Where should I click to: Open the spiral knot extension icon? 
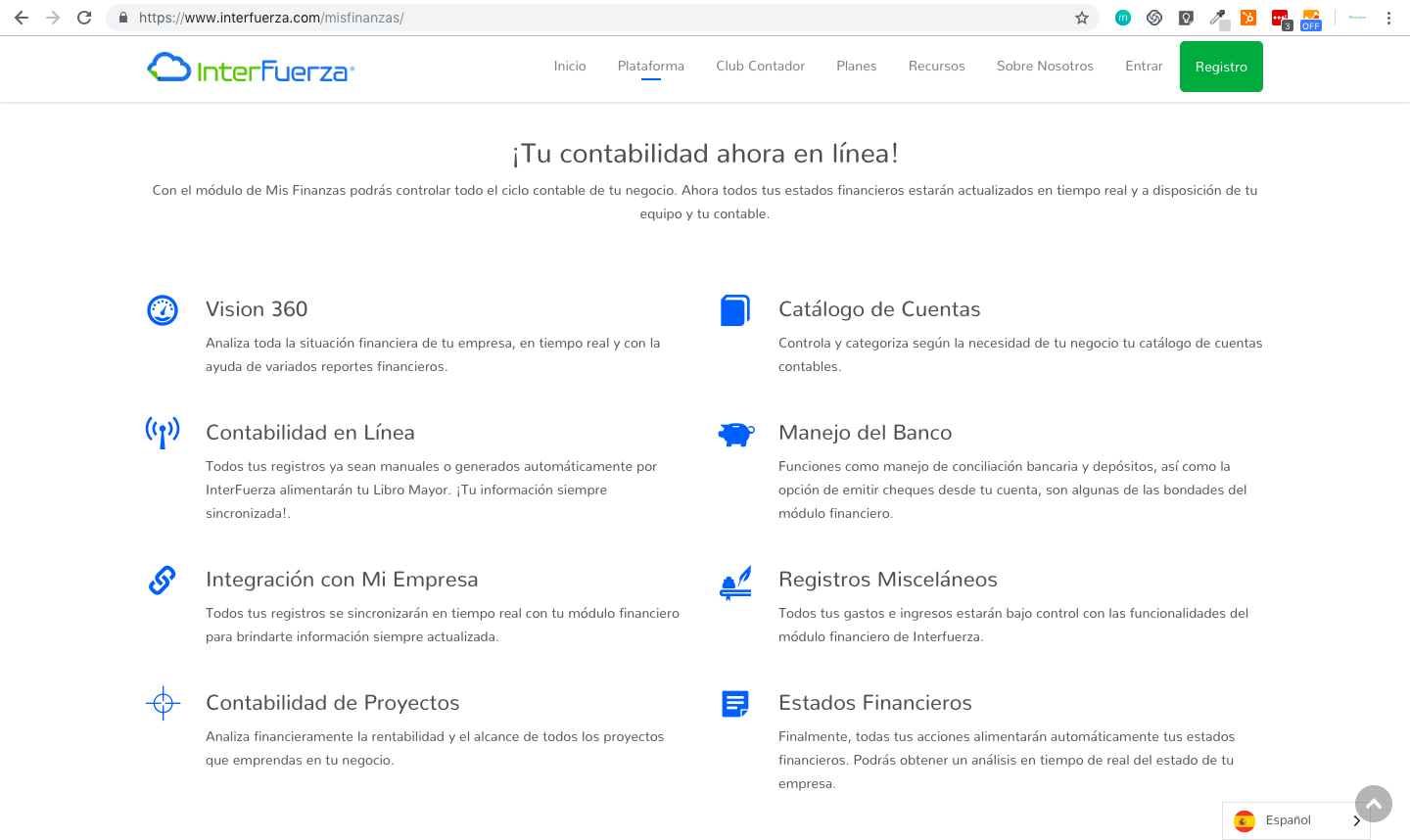click(x=1154, y=18)
